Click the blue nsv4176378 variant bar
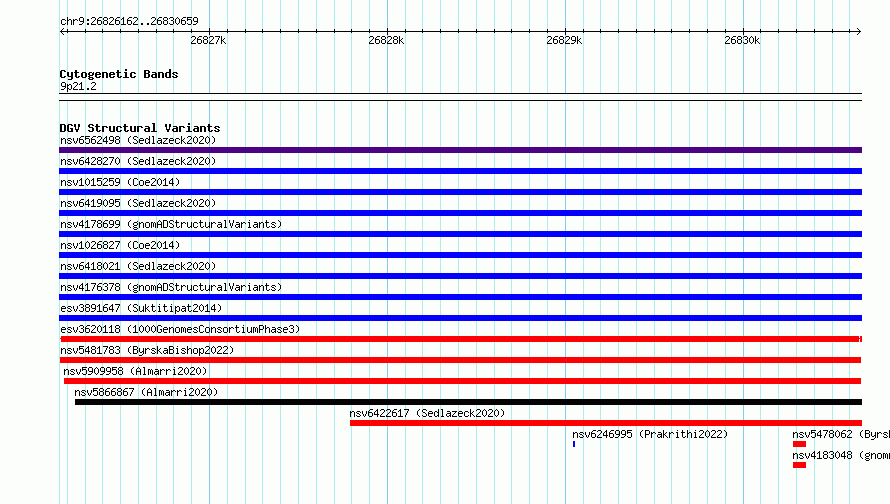 [x=460, y=297]
